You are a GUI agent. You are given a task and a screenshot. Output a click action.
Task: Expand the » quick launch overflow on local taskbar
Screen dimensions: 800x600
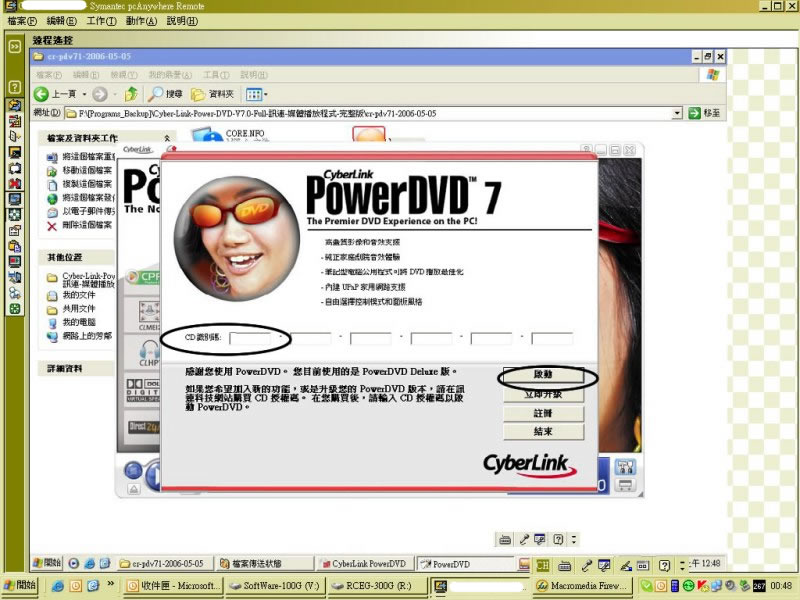[x=110, y=584]
